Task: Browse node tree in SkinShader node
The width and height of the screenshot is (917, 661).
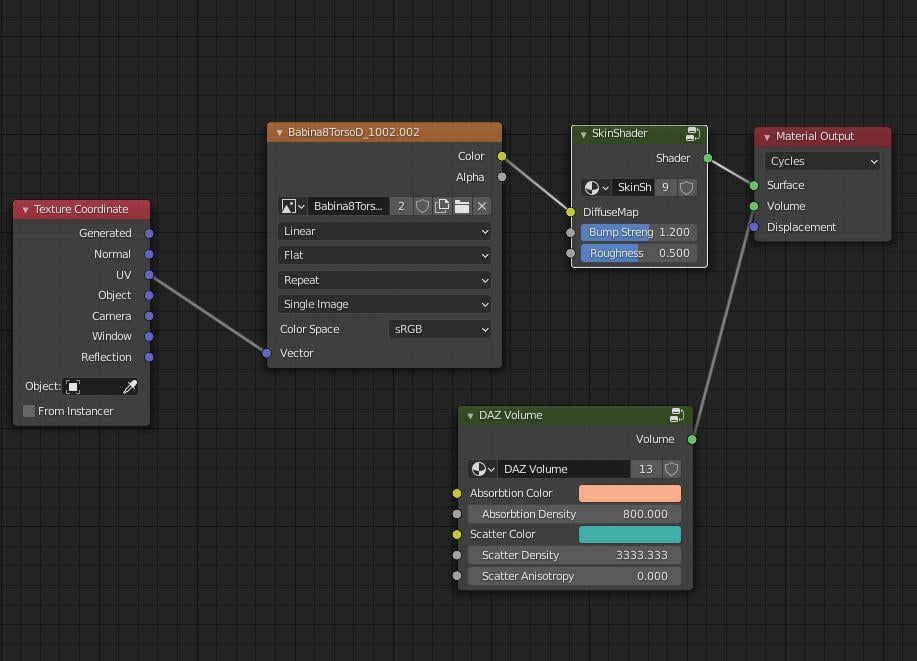Action: tap(597, 188)
